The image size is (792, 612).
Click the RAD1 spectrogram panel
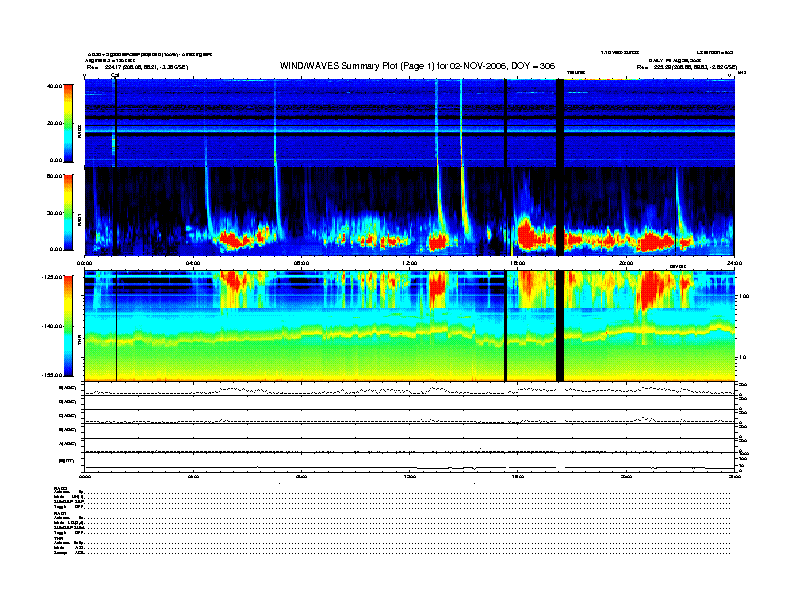(x=409, y=212)
